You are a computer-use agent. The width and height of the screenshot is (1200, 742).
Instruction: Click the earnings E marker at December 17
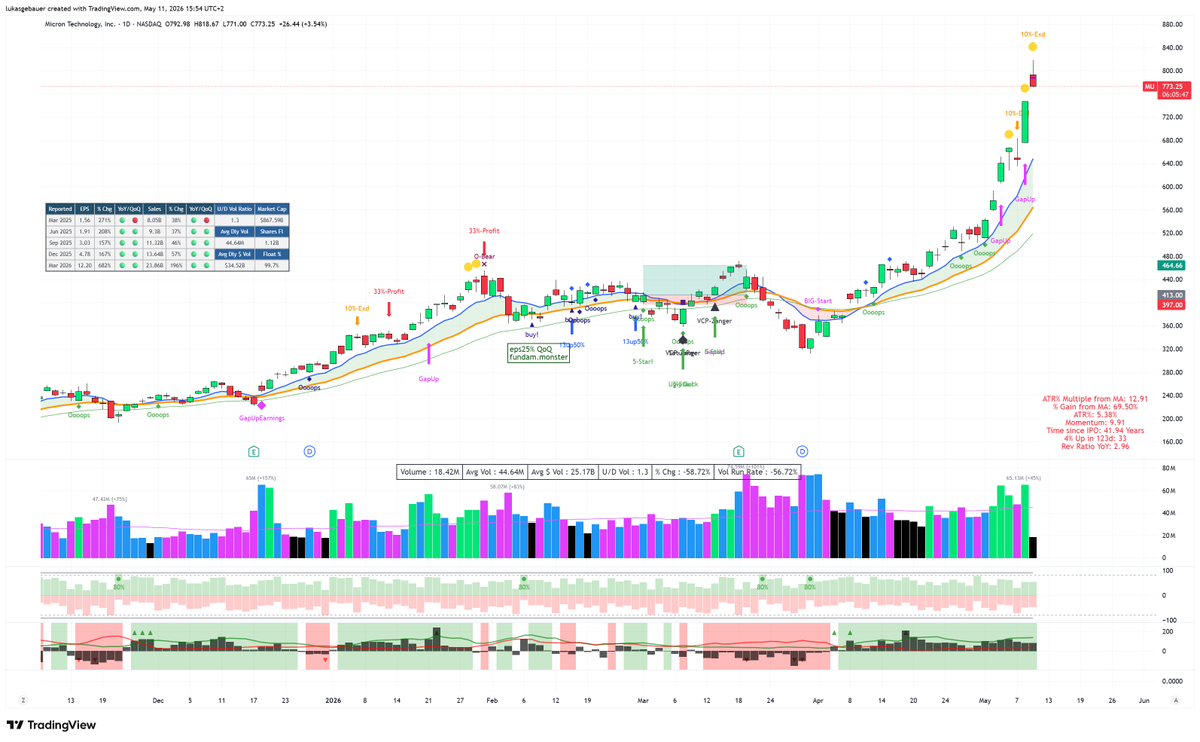click(x=254, y=452)
